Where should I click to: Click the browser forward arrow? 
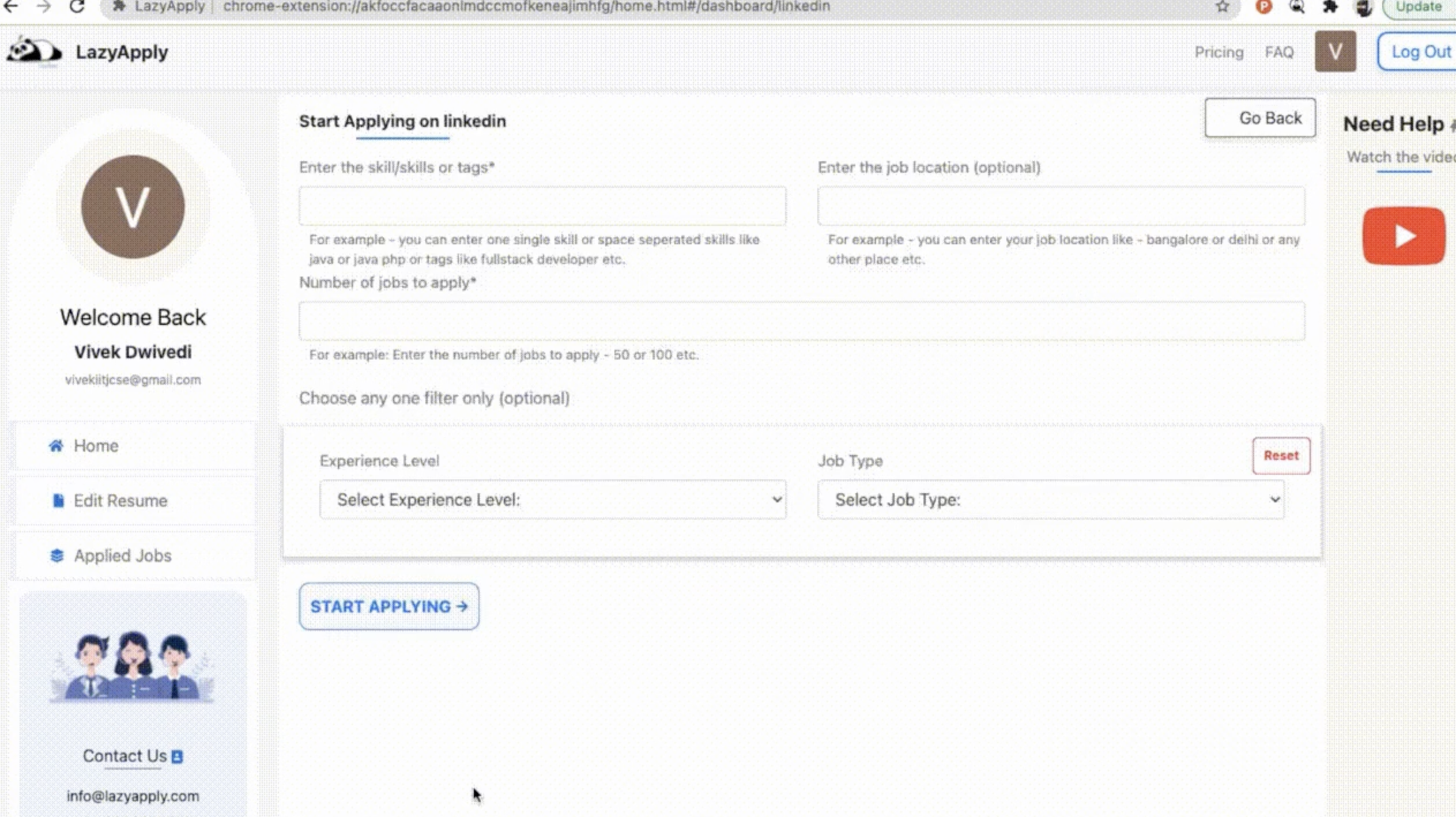click(43, 6)
